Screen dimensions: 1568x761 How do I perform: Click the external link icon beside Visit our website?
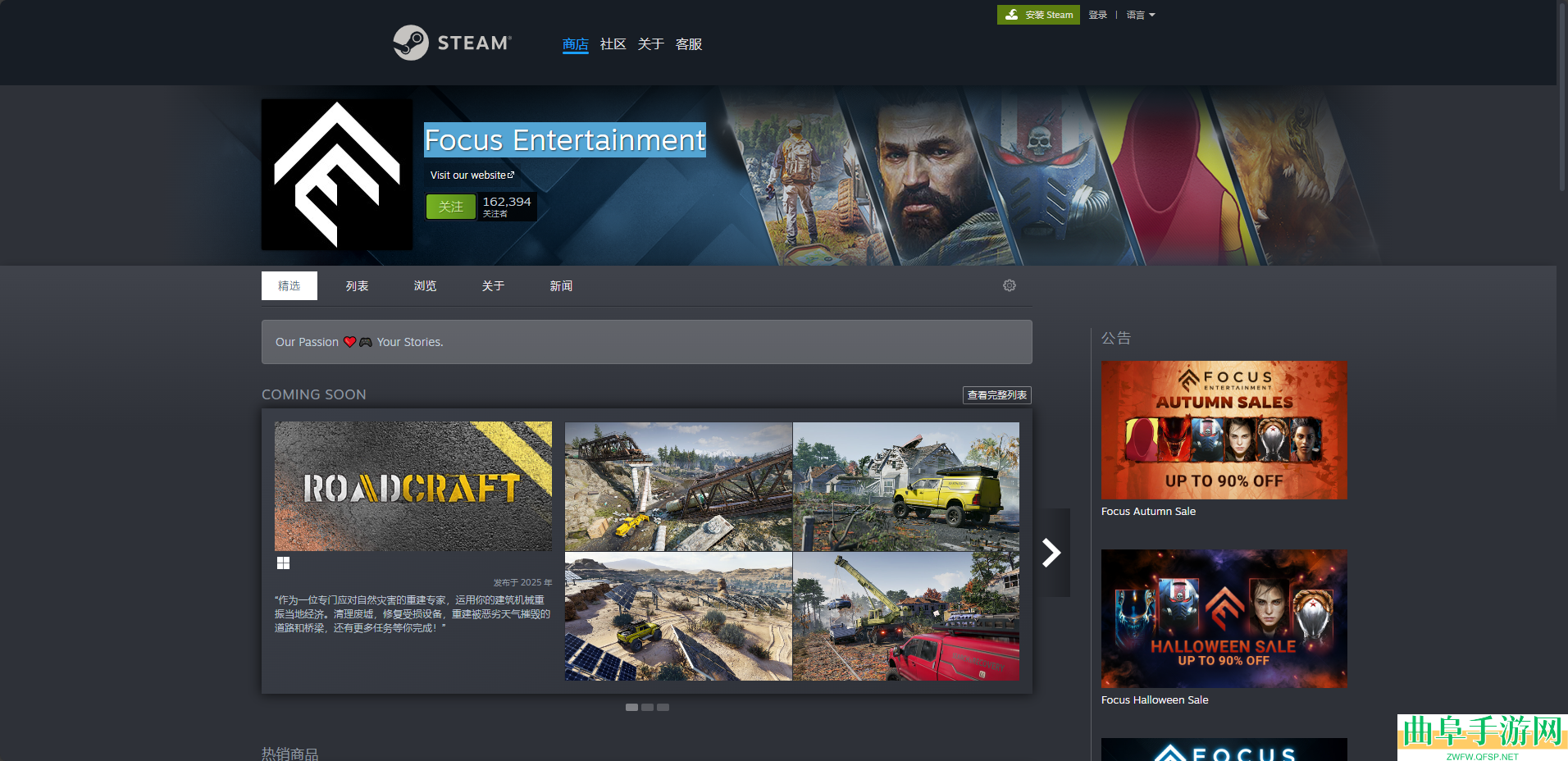(511, 175)
